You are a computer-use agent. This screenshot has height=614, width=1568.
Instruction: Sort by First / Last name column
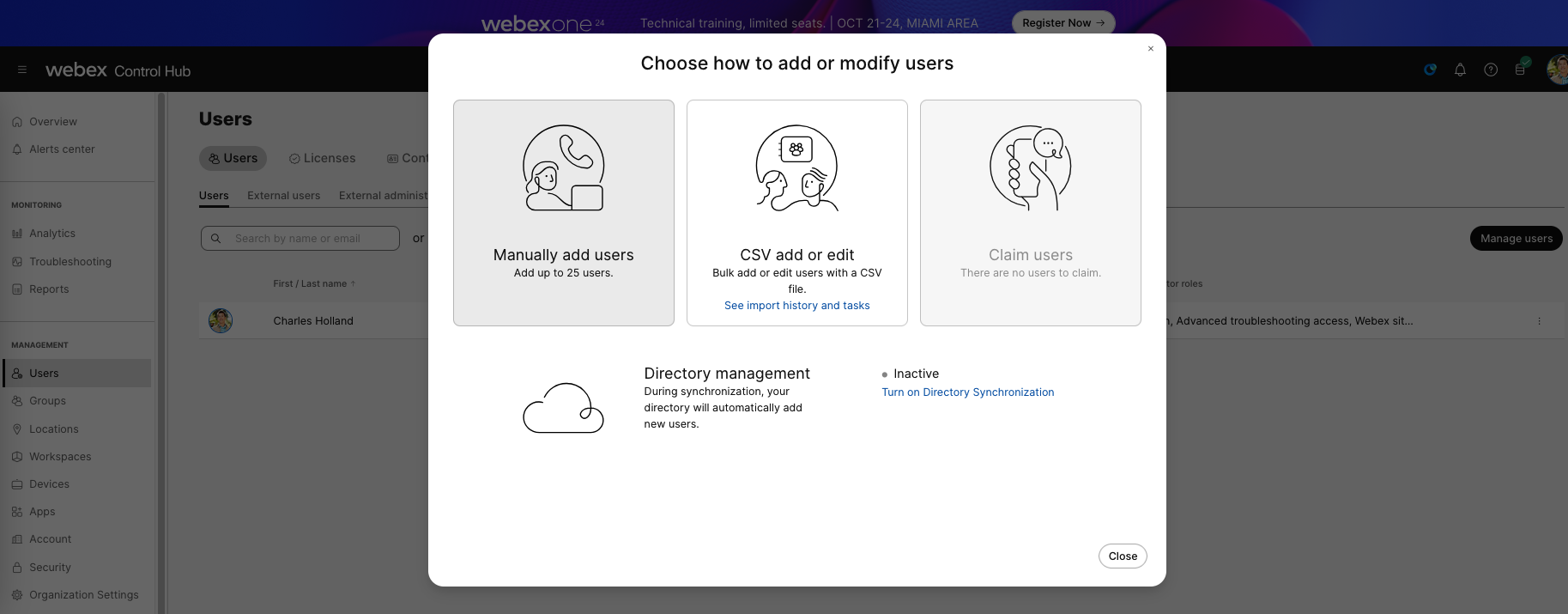(310, 284)
